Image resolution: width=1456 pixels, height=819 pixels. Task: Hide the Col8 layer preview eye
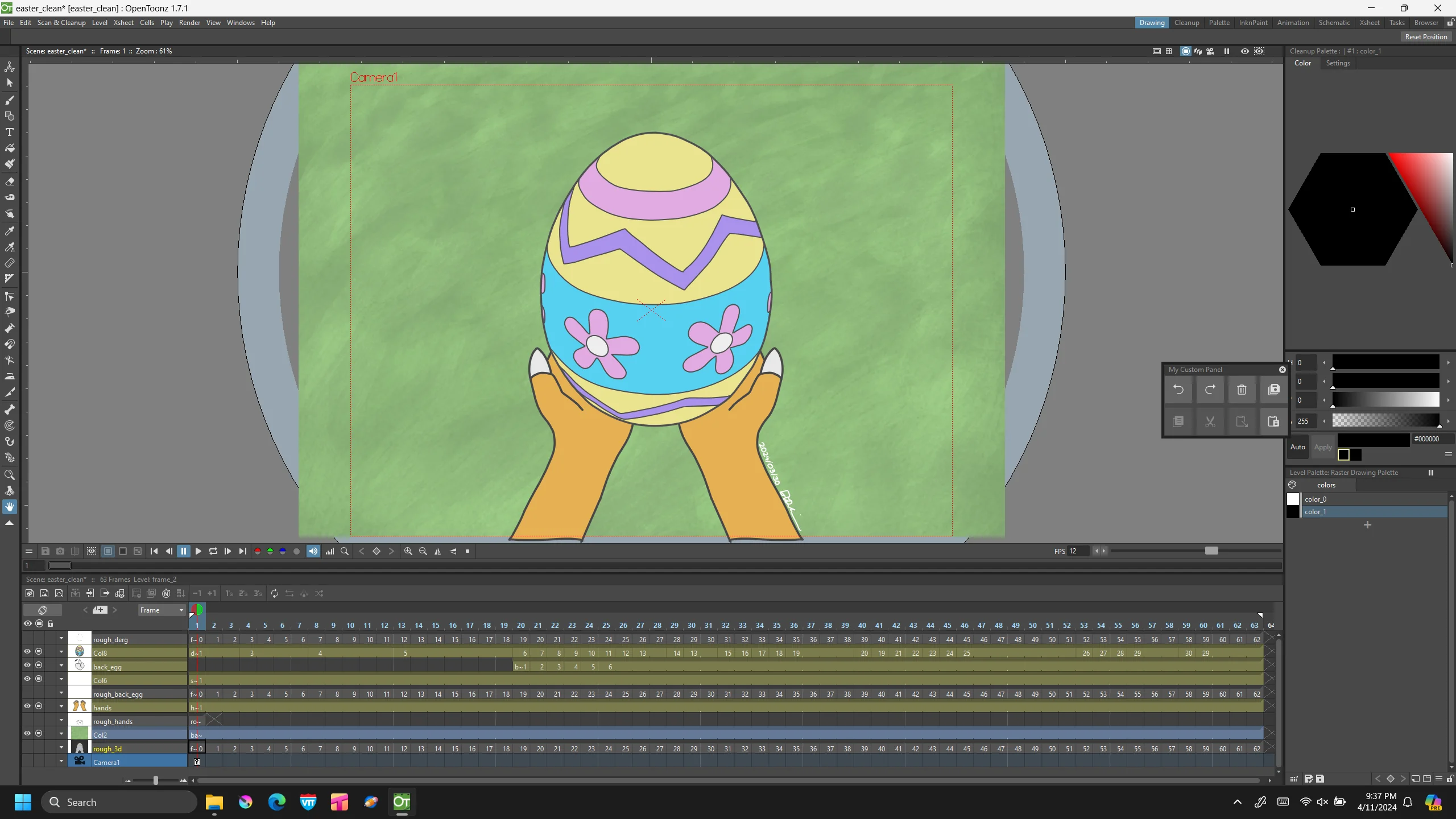click(27, 651)
